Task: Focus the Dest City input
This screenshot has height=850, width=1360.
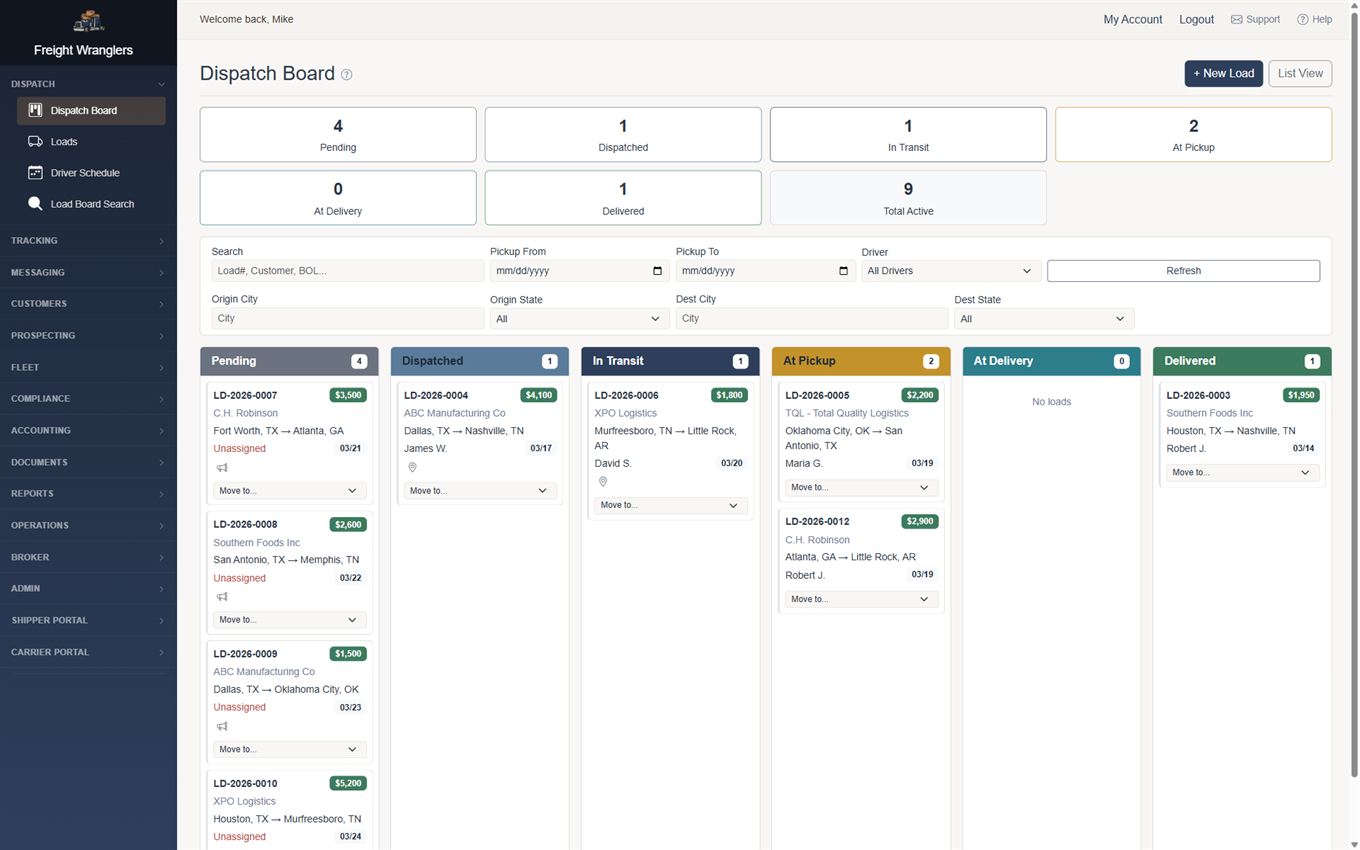Action: (x=811, y=319)
